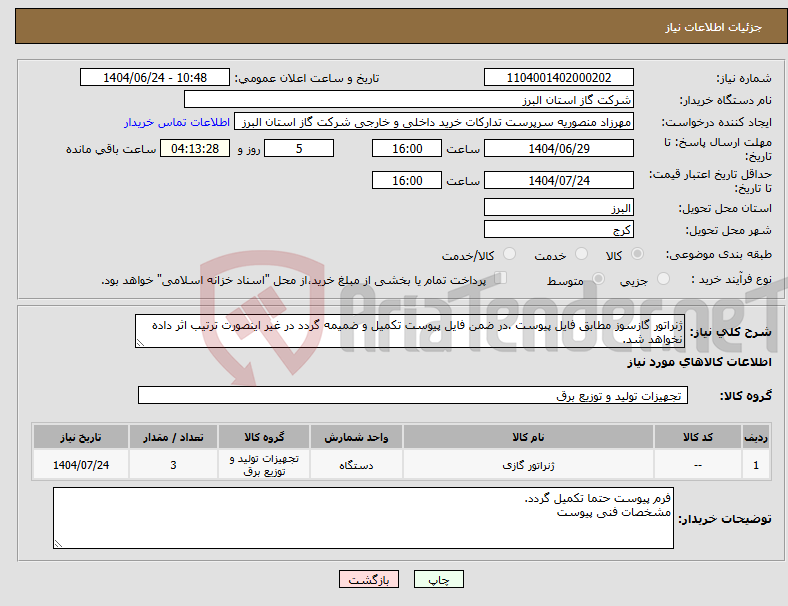Image resolution: width=788 pixels, height=606 pixels.
Task: Click the دستگاه unit cell
Action: pos(356,465)
